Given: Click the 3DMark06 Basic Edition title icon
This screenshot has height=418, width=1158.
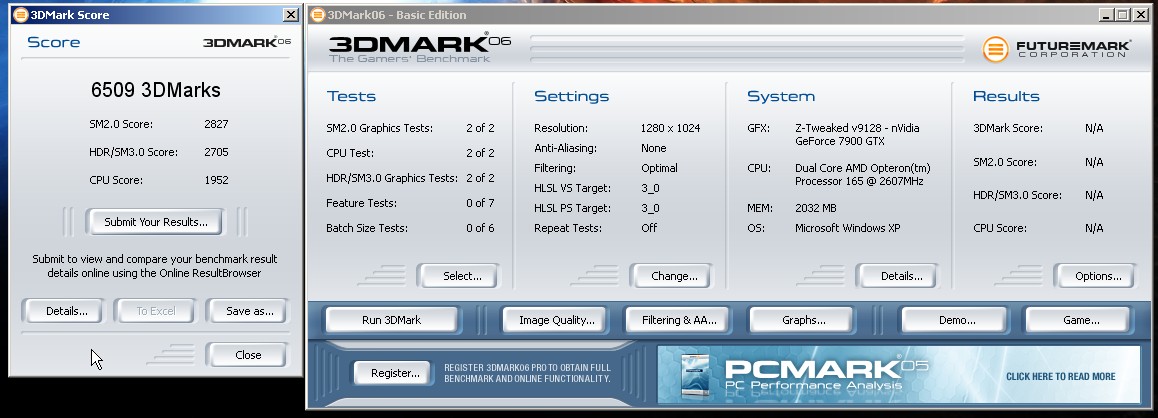Looking at the screenshot, I should (x=318, y=15).
